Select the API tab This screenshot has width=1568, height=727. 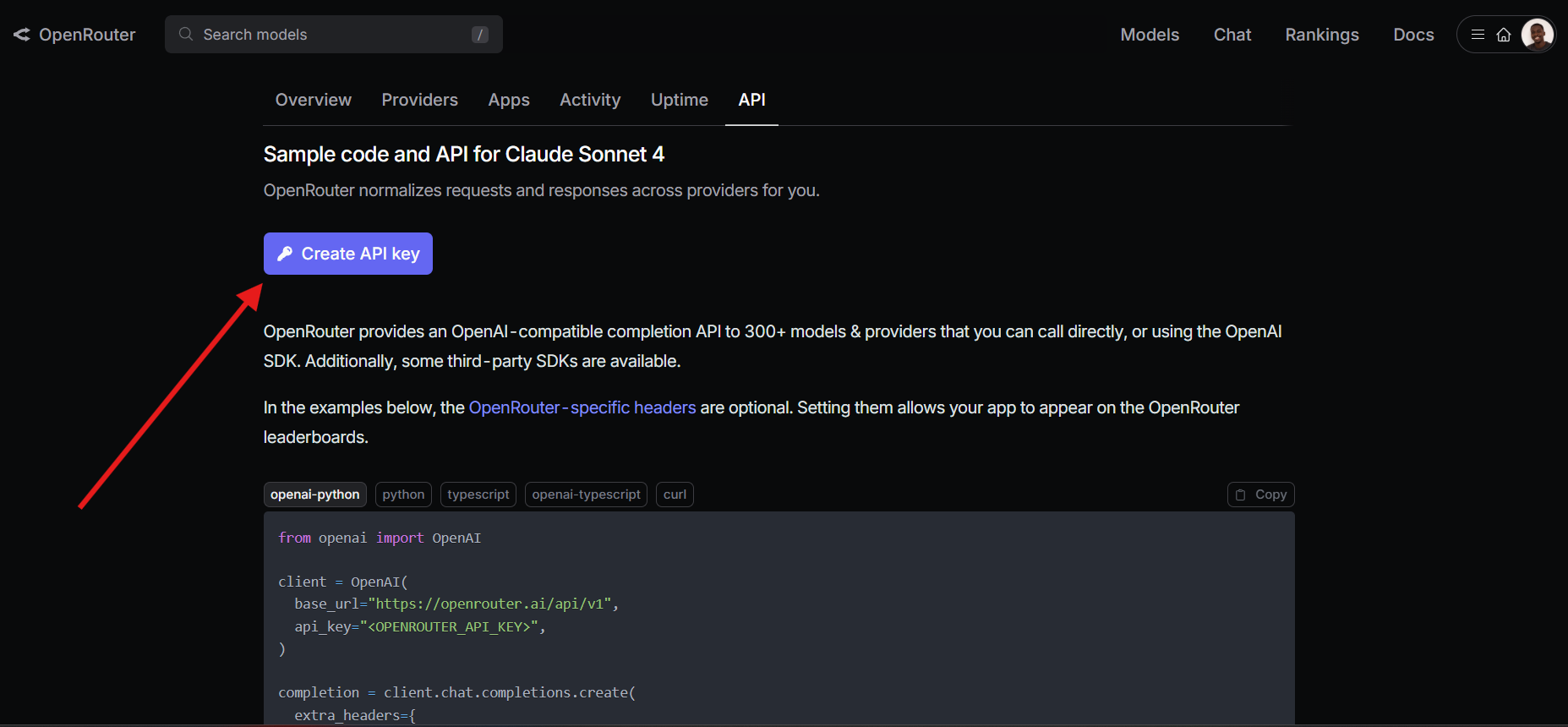752,100
